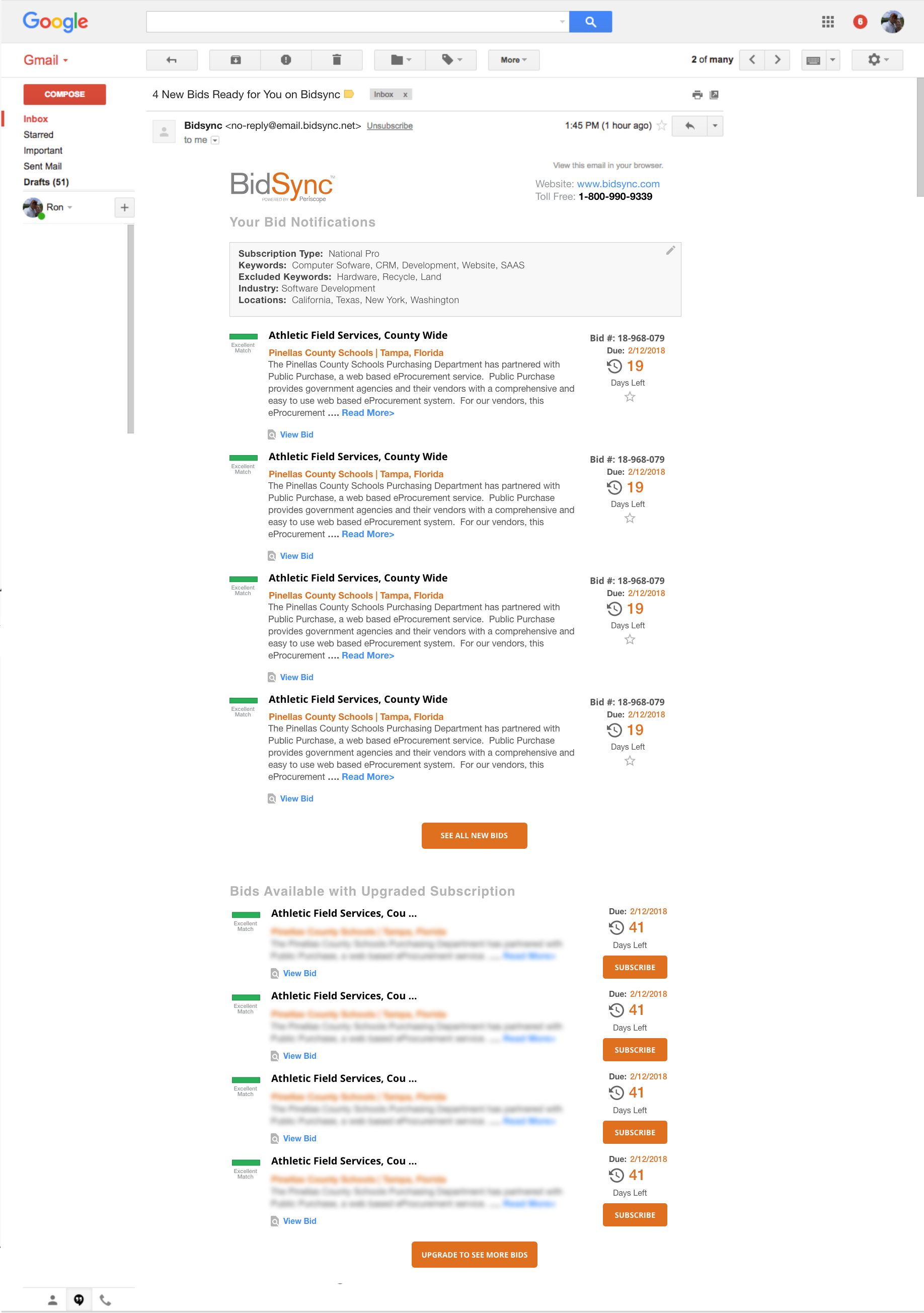Viewport: 924px width, 1313px height.
Task: Print the email using printer icon
Action: click(x=697, y=95)
